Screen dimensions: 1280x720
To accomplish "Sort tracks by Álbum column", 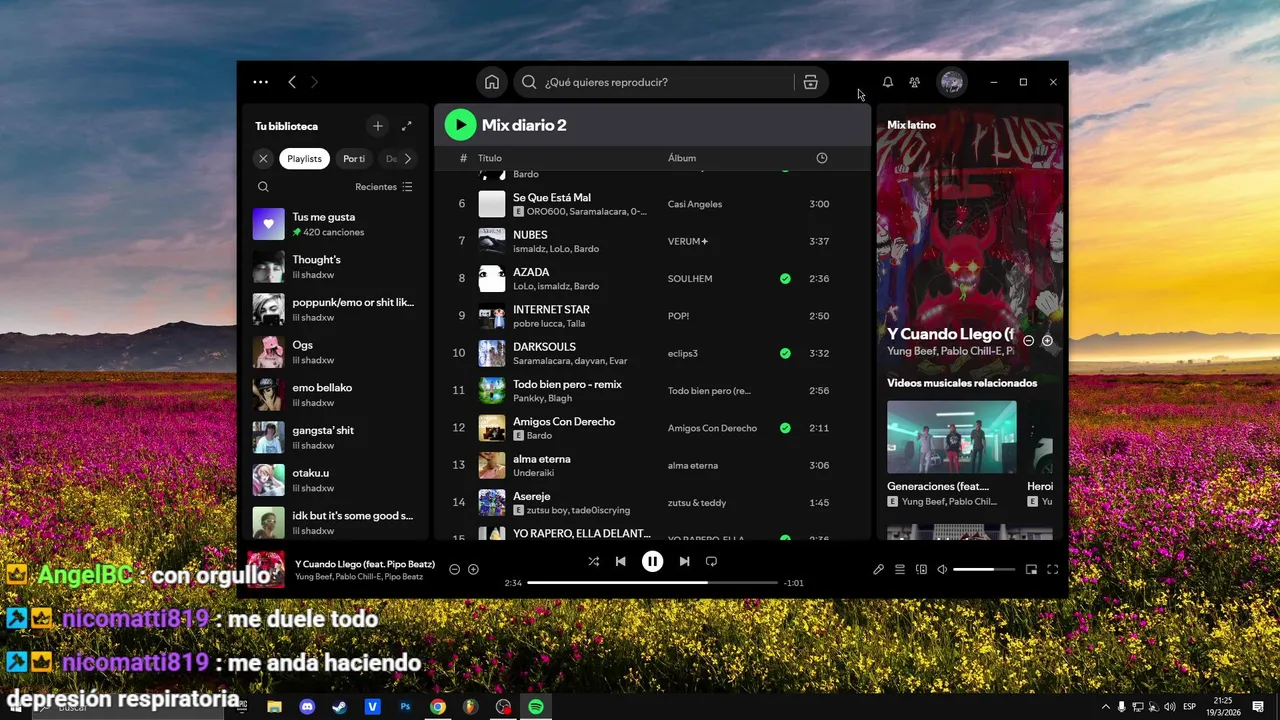I will 682,158.
